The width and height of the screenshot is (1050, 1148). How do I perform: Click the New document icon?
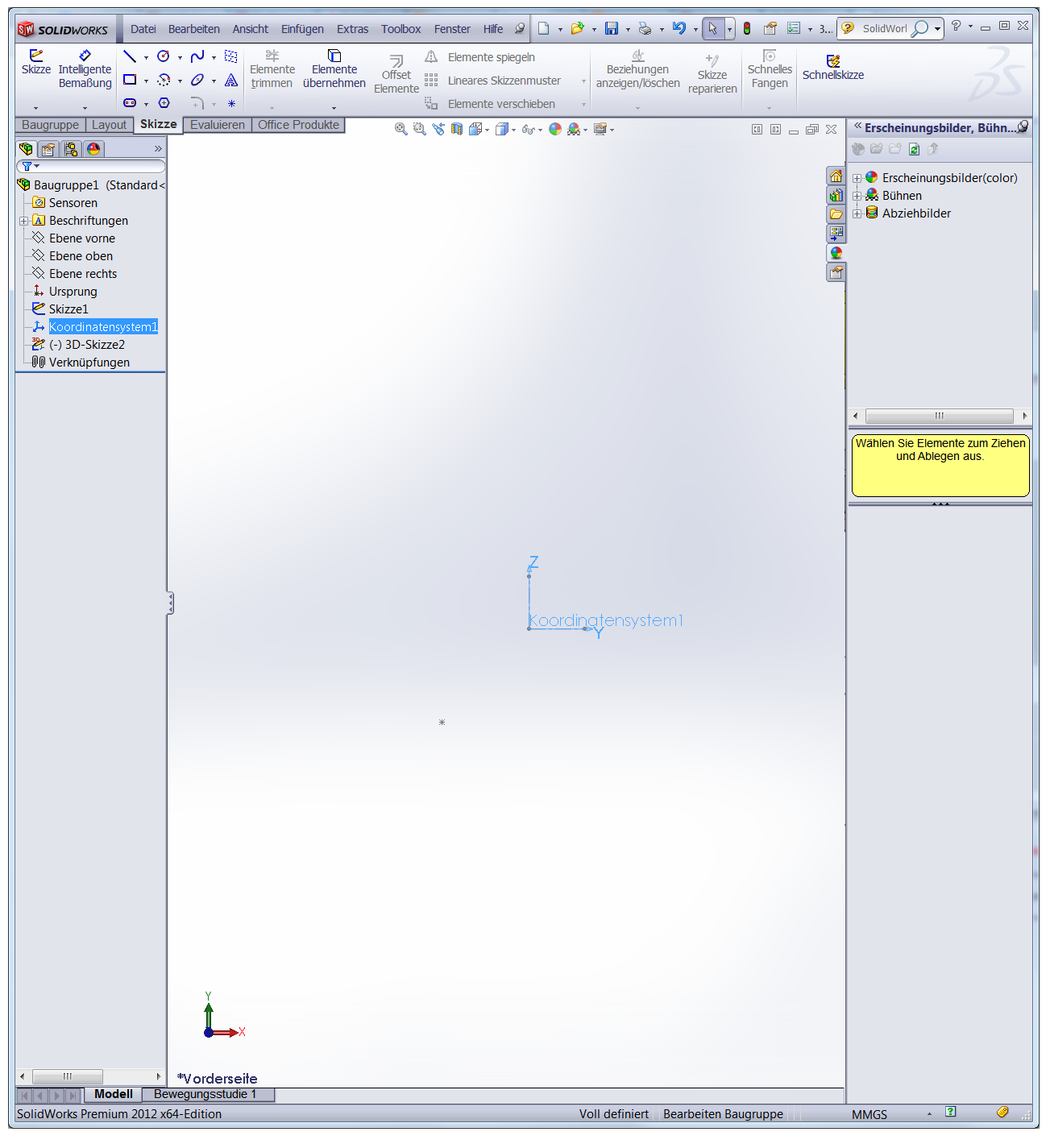pos(544,29)
